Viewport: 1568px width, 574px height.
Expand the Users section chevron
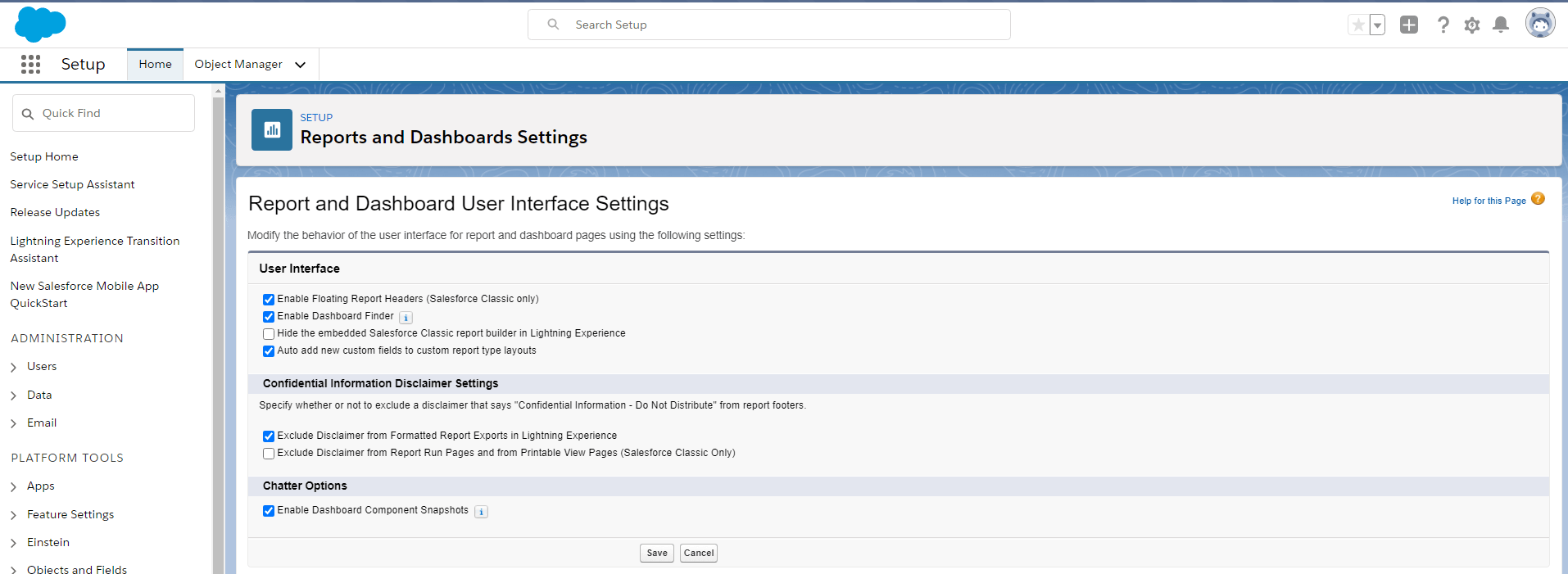click(x=14, y=368)
